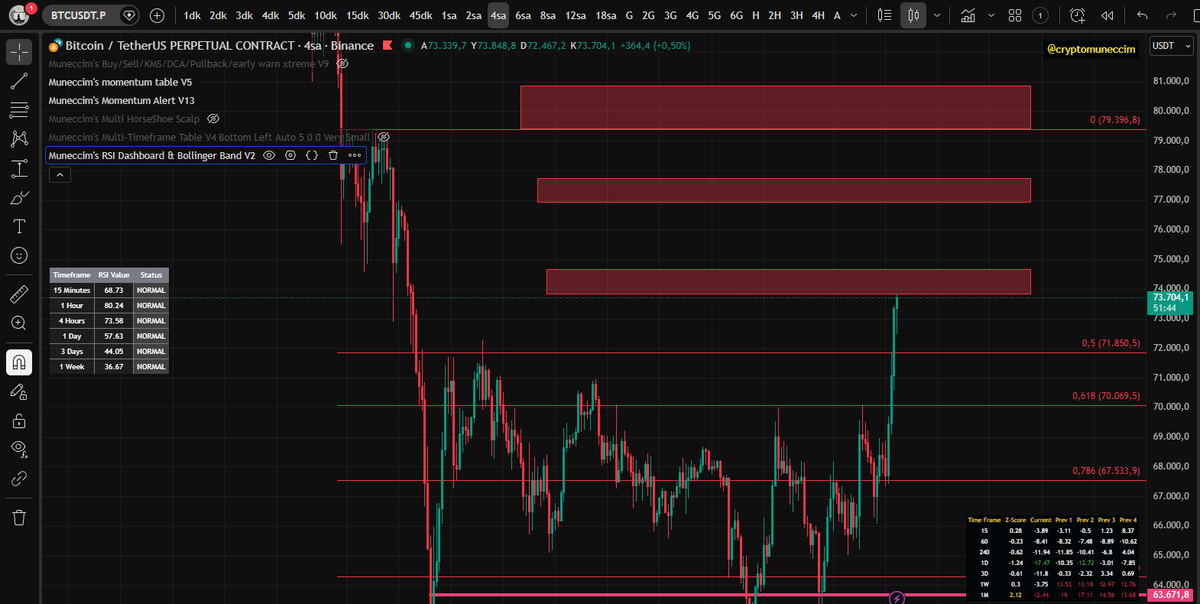Click the redo arrow

tap(1173, 16)
